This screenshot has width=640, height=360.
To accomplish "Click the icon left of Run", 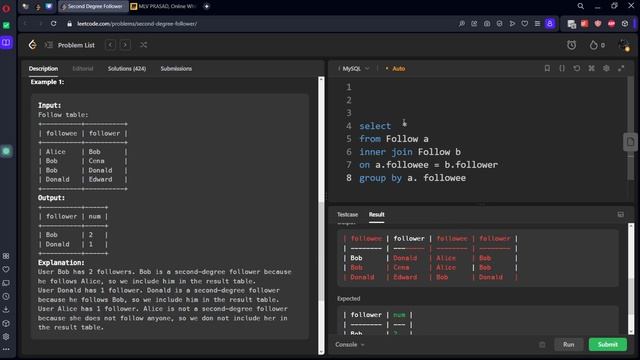I will (x=542, y=345).
